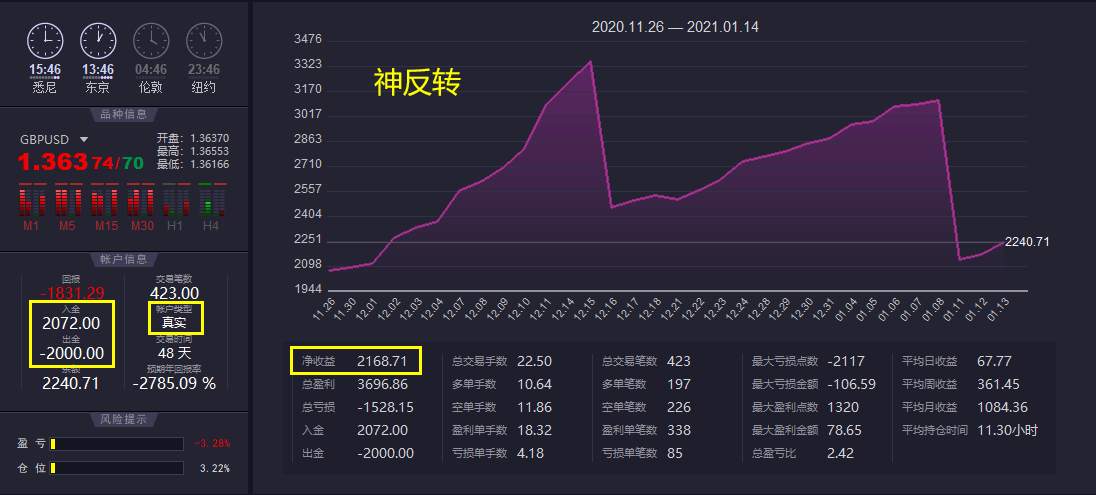Click the 仓位 position progress bar
Viewport: 1096px width, 495px height.
(117, 468)
